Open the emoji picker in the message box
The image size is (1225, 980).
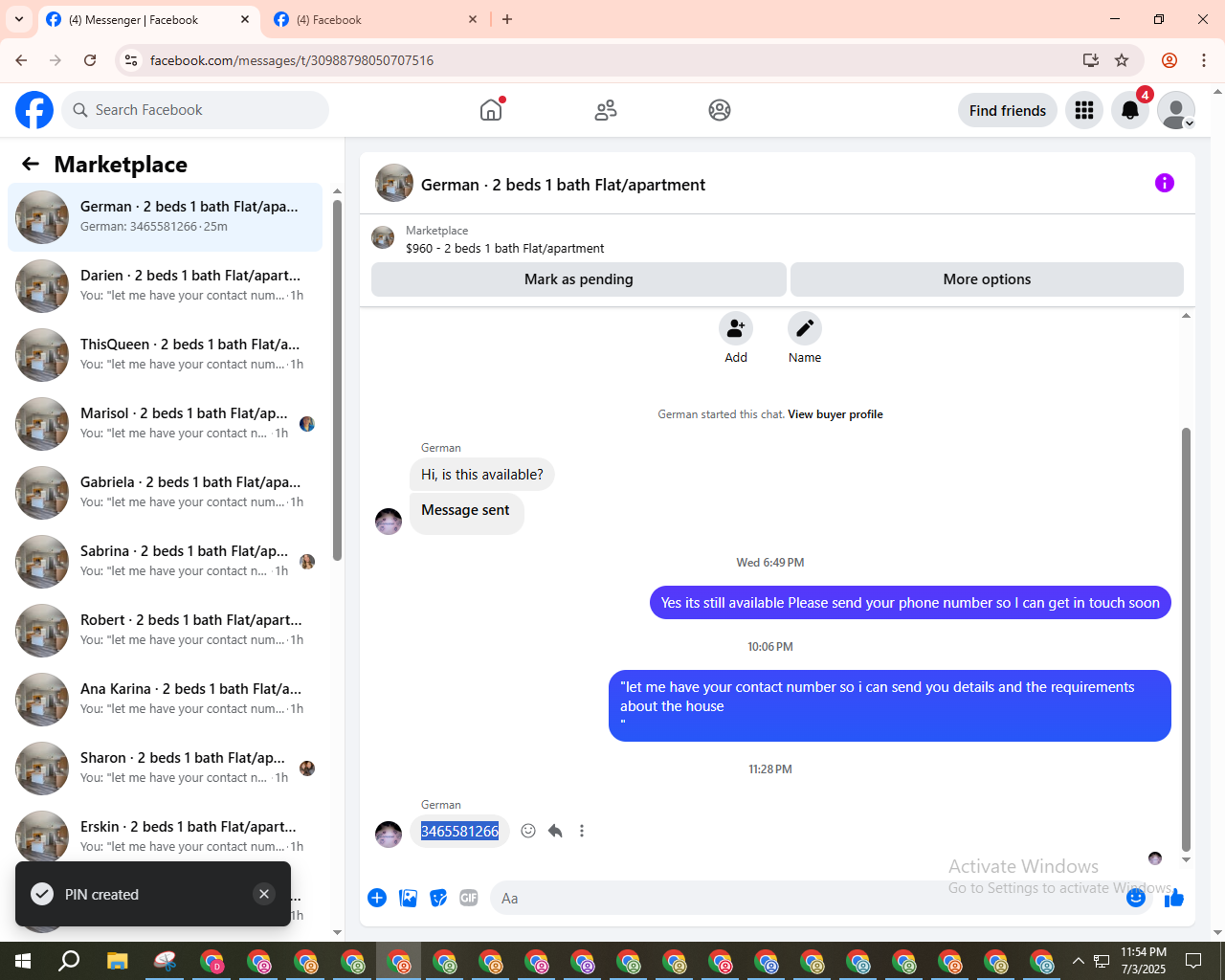1136,898
